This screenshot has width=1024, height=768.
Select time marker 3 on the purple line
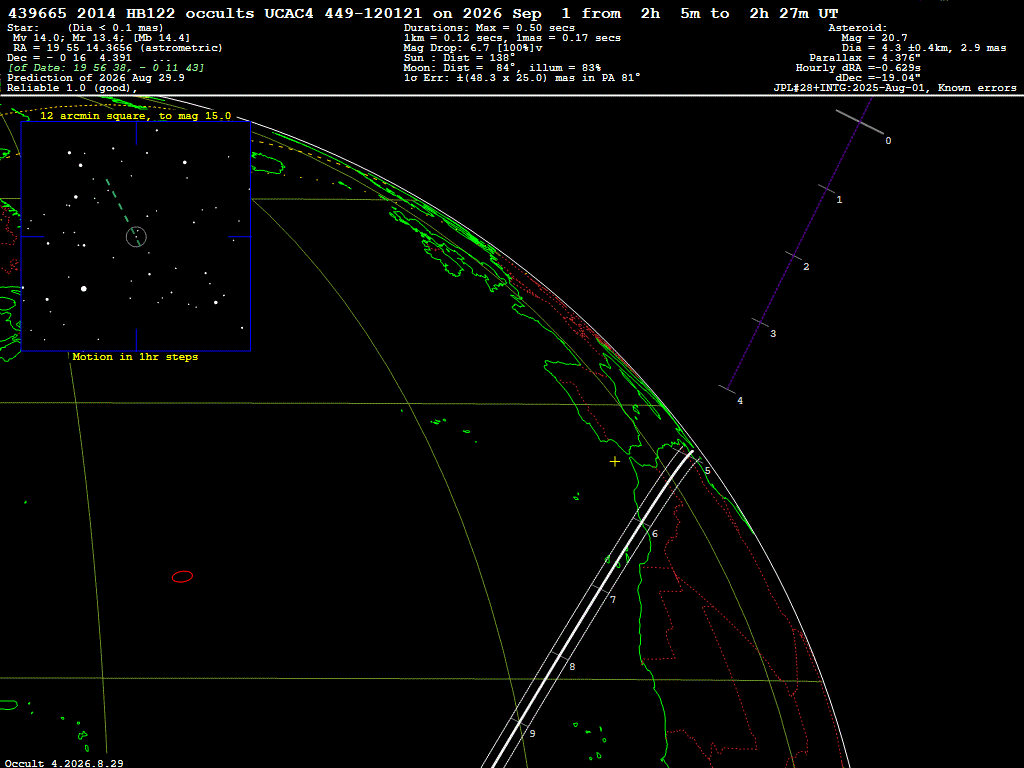773,334
